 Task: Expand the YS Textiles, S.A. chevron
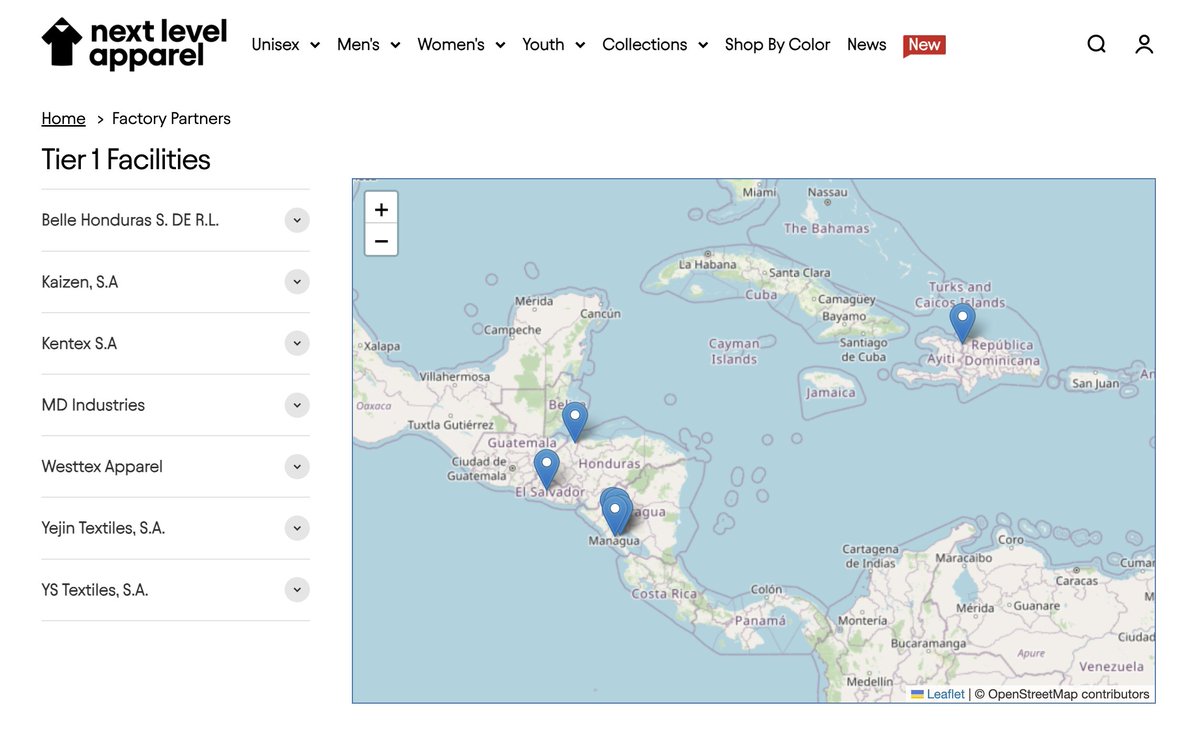point(297,590)
